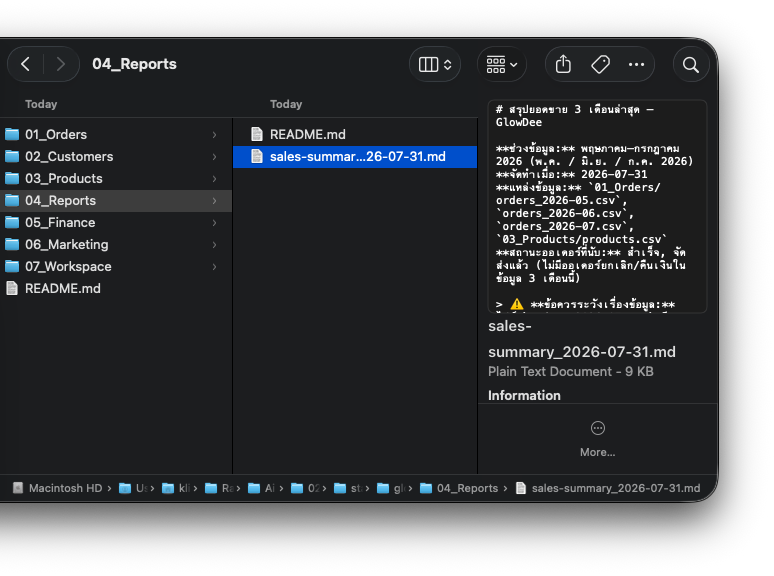
Task: Open the three-dots action menu in toolbar
Action: tap(636, 64)
